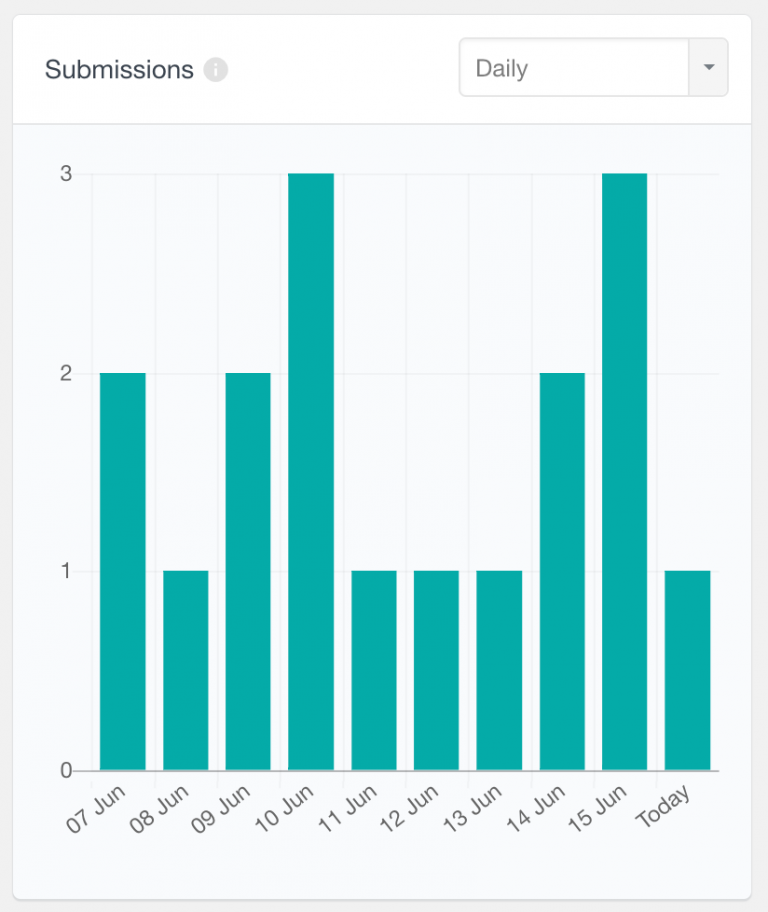The height and width of the screenshot is (912, 768).
Task: Select the bar for 11 Jun
Action: tap(373, 670)
